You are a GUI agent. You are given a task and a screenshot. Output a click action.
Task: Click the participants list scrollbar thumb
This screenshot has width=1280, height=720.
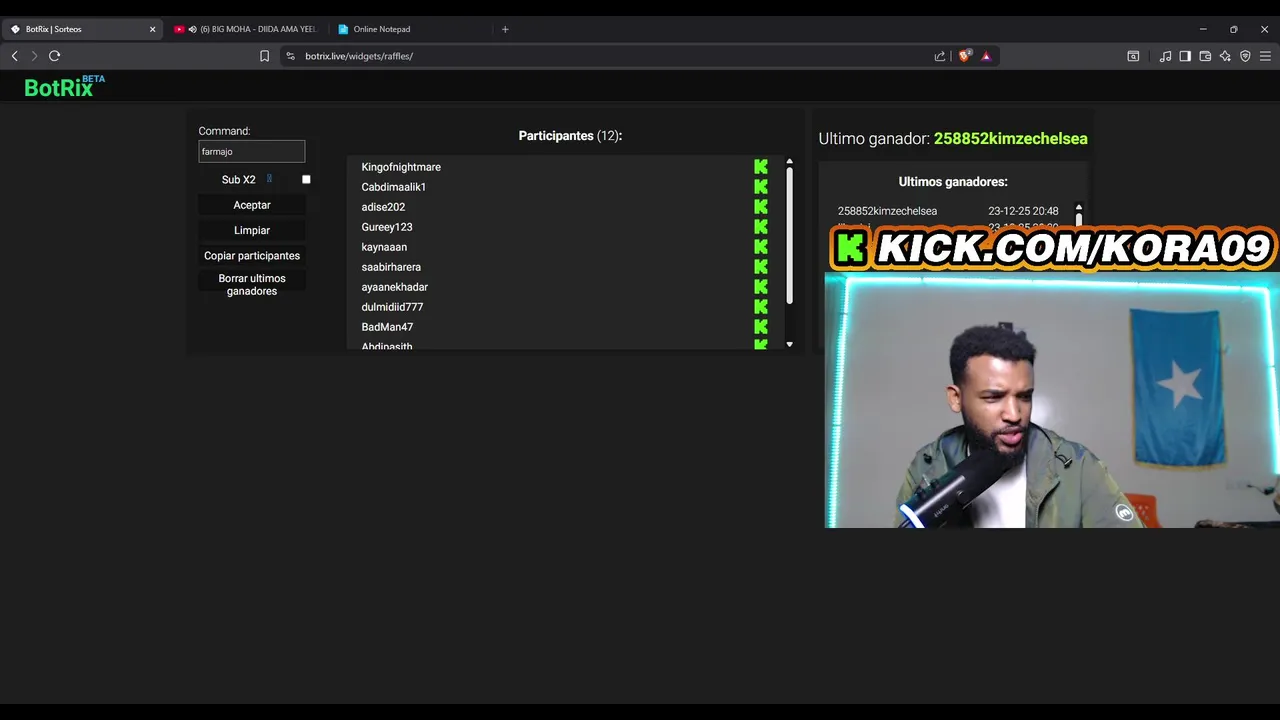click(x=789, y=236)
